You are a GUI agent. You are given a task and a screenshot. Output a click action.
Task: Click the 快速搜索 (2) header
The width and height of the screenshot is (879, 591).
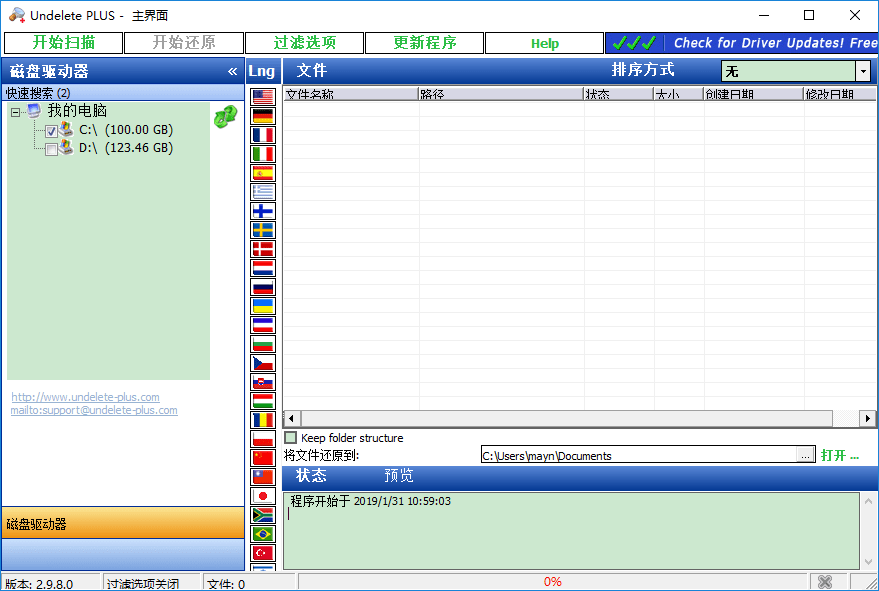(123, 93)
